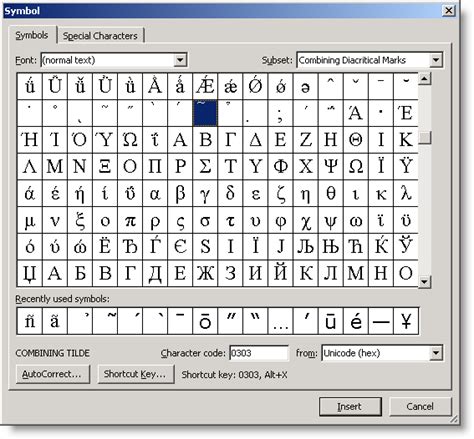Image resolution: width=474 pixels, height=439 pixels.
Task: Pick recently used em dash symbol
Action: click(381, 321)
